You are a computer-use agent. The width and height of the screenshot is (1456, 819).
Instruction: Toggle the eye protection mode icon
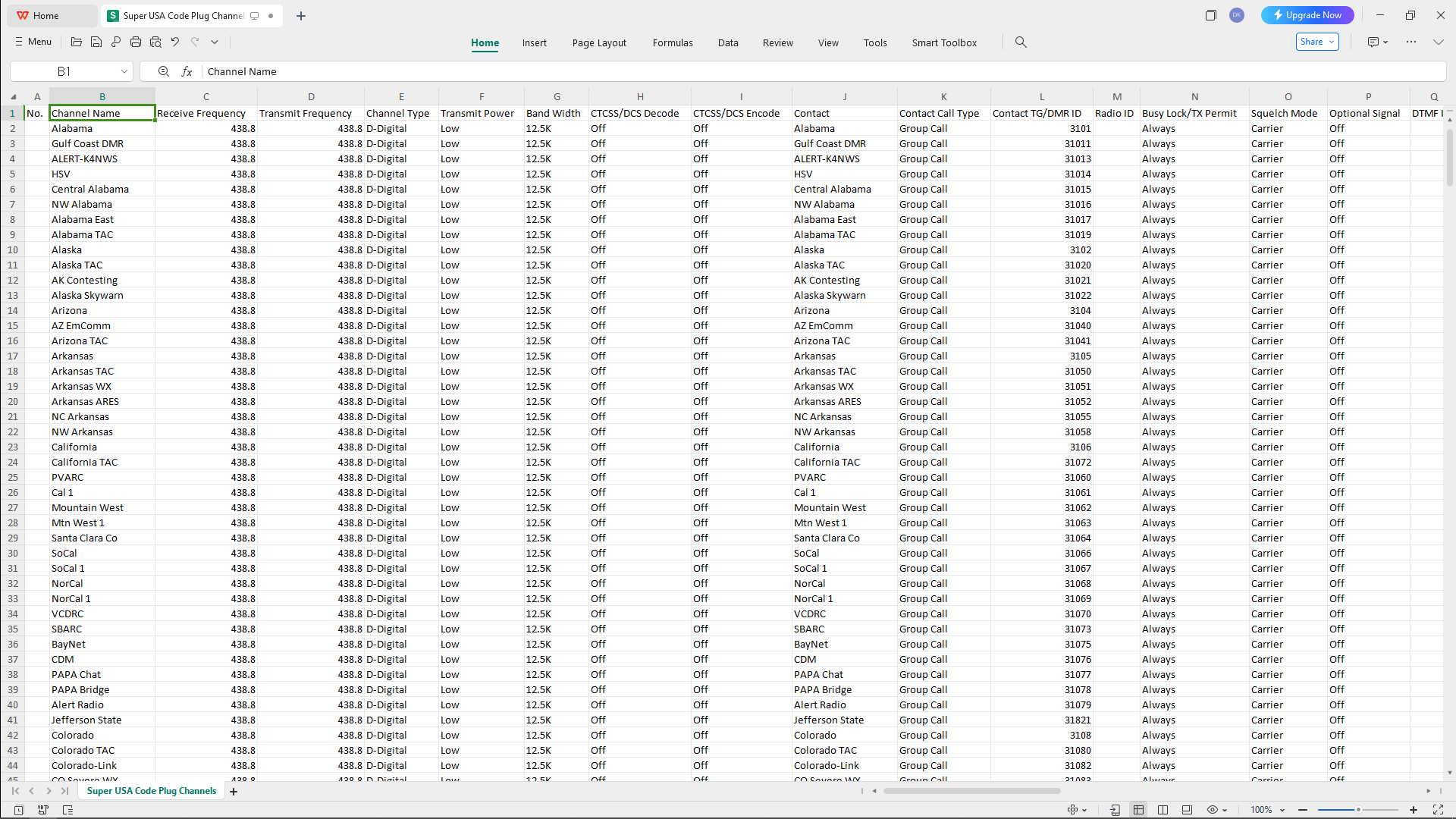[x=1213, y=810]
